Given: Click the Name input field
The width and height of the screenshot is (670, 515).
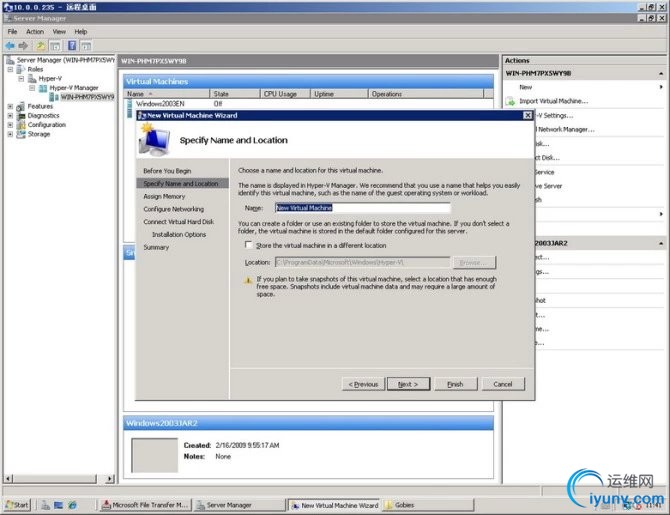Looking at the screenshot, I should (362, 208).
